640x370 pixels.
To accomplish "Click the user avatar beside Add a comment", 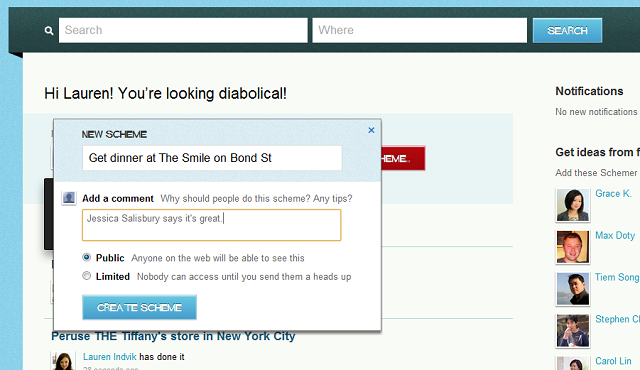I will (x=69, y=198).
